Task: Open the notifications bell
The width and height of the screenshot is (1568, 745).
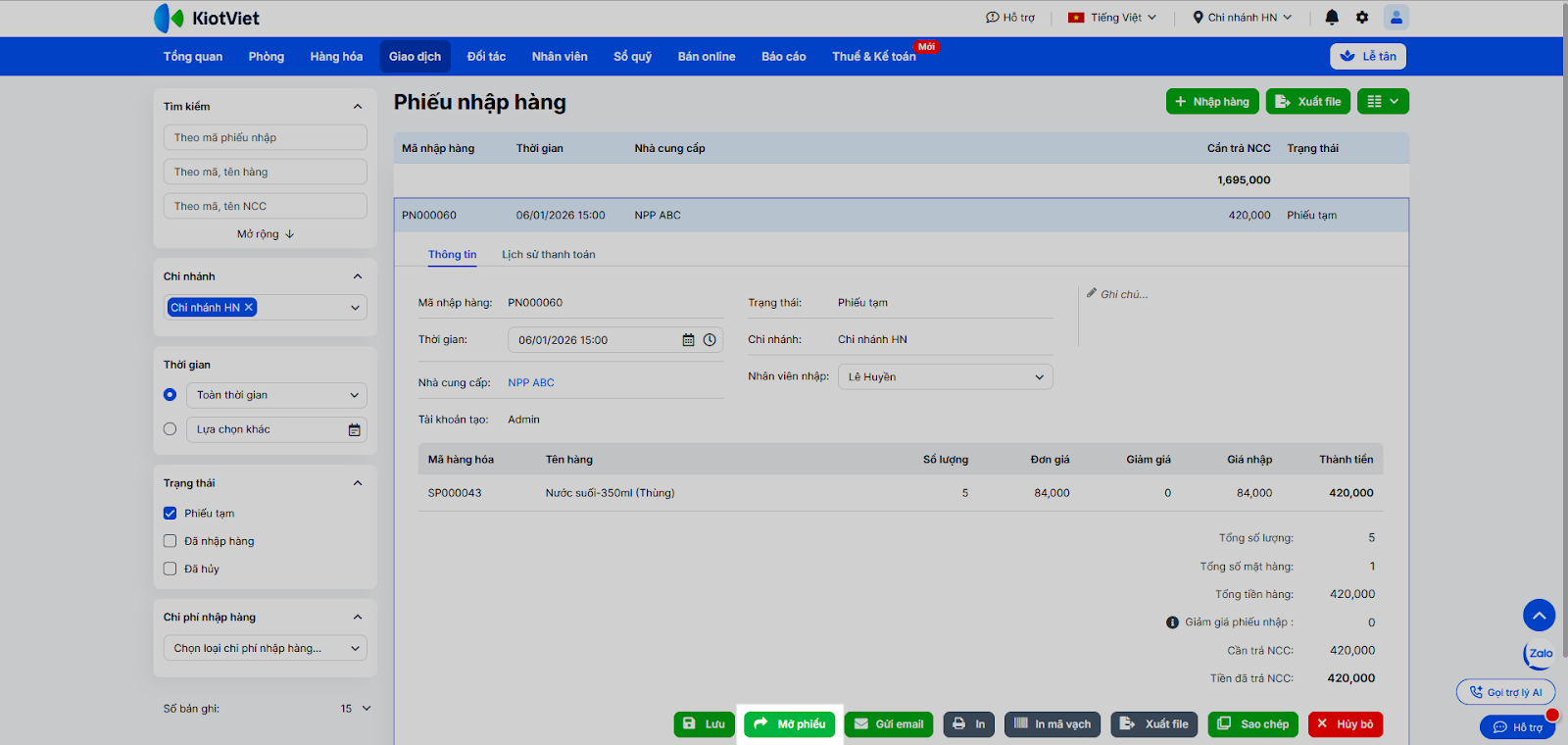Action: 1332,17
